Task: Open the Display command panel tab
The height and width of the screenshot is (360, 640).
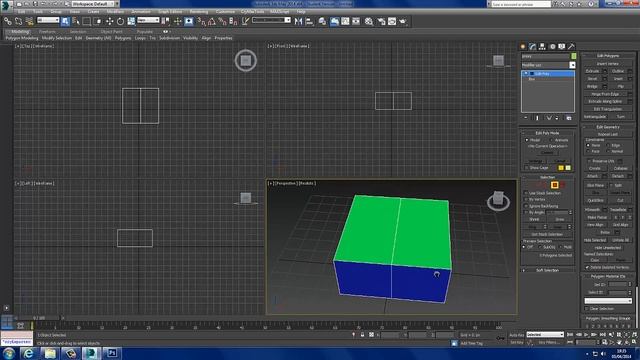Action: pos(562,47)
